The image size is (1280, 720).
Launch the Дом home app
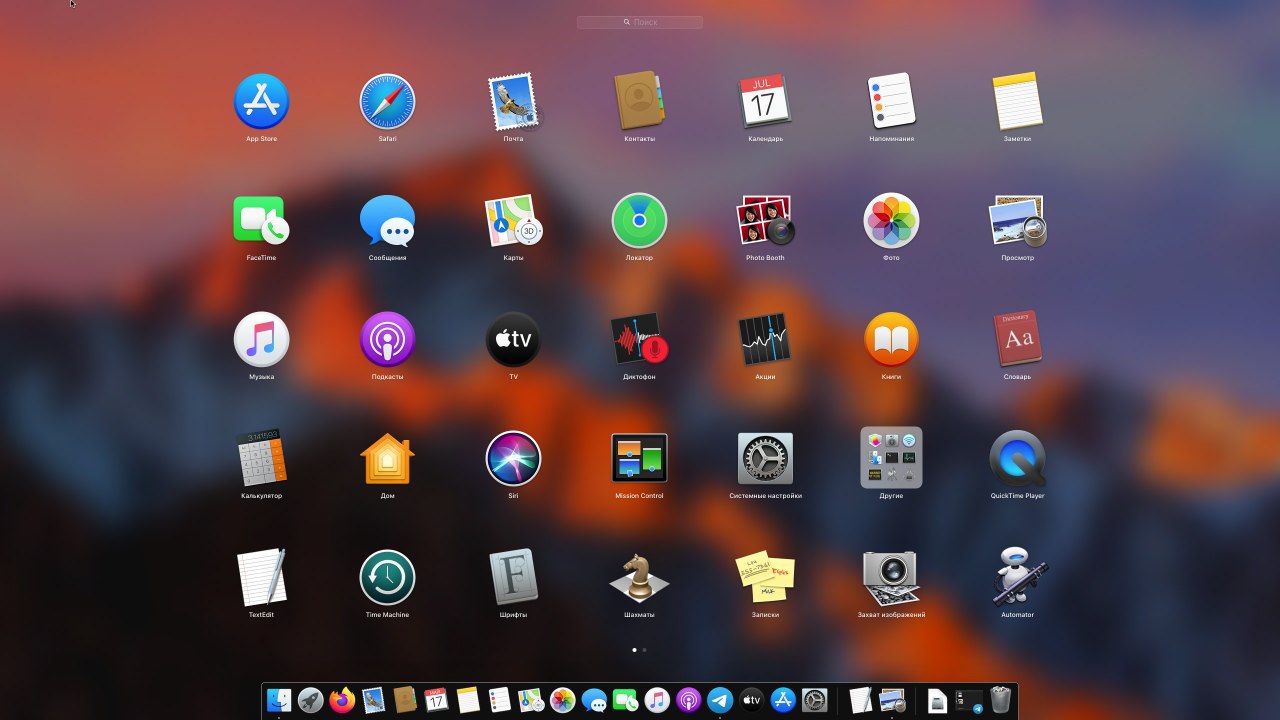(387, 459)
